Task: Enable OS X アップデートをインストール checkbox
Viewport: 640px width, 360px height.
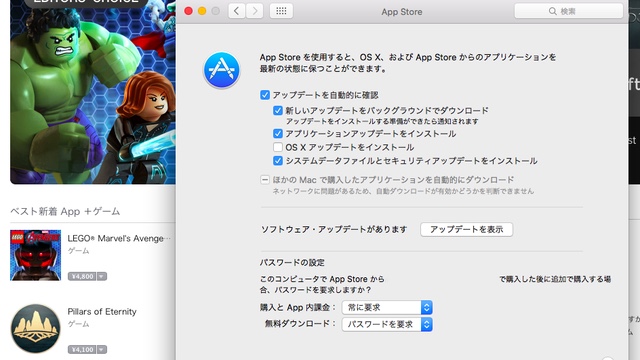Action: (278, 147)
